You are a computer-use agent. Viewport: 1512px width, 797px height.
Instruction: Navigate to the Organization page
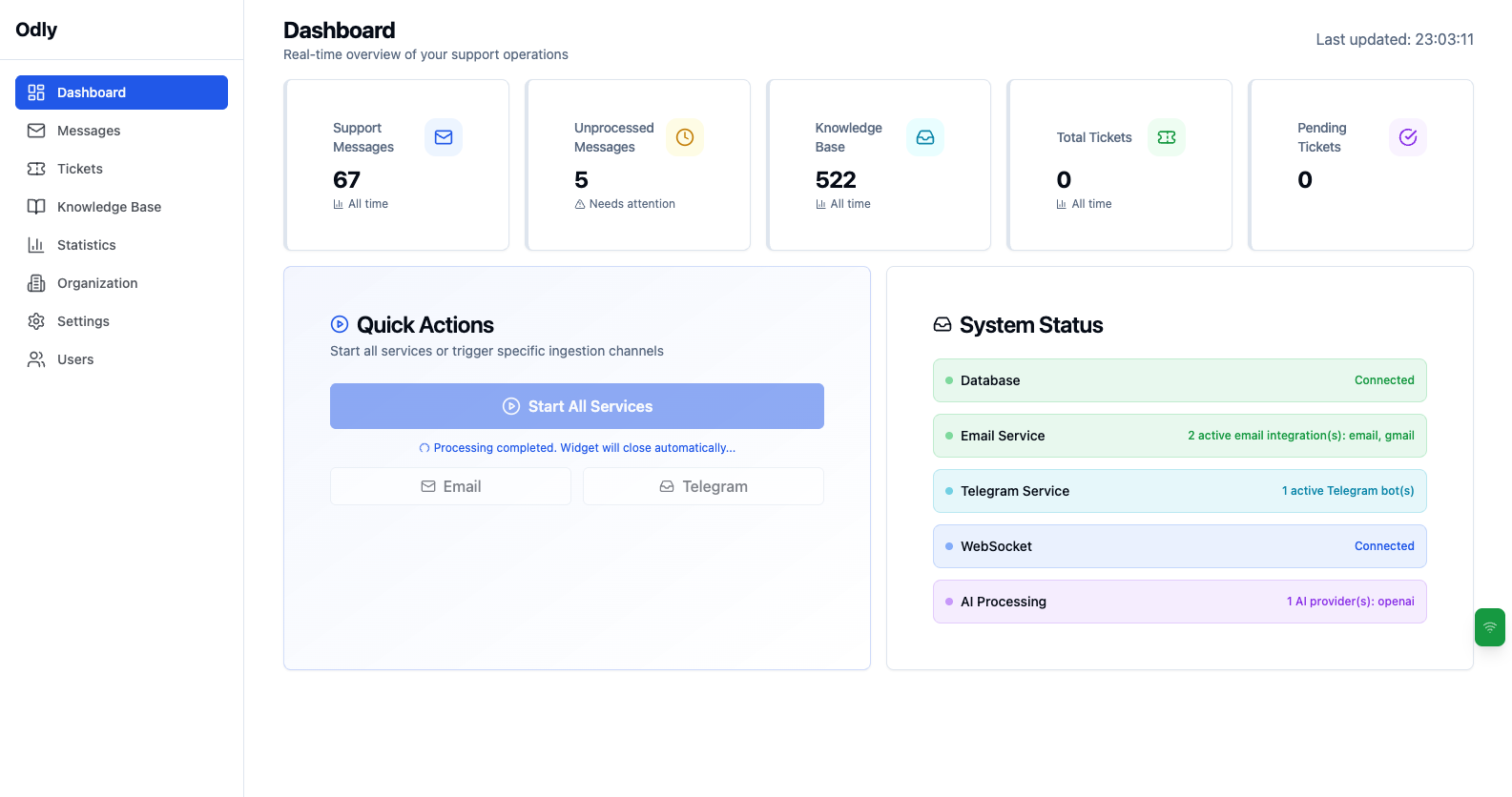(121, 283)
